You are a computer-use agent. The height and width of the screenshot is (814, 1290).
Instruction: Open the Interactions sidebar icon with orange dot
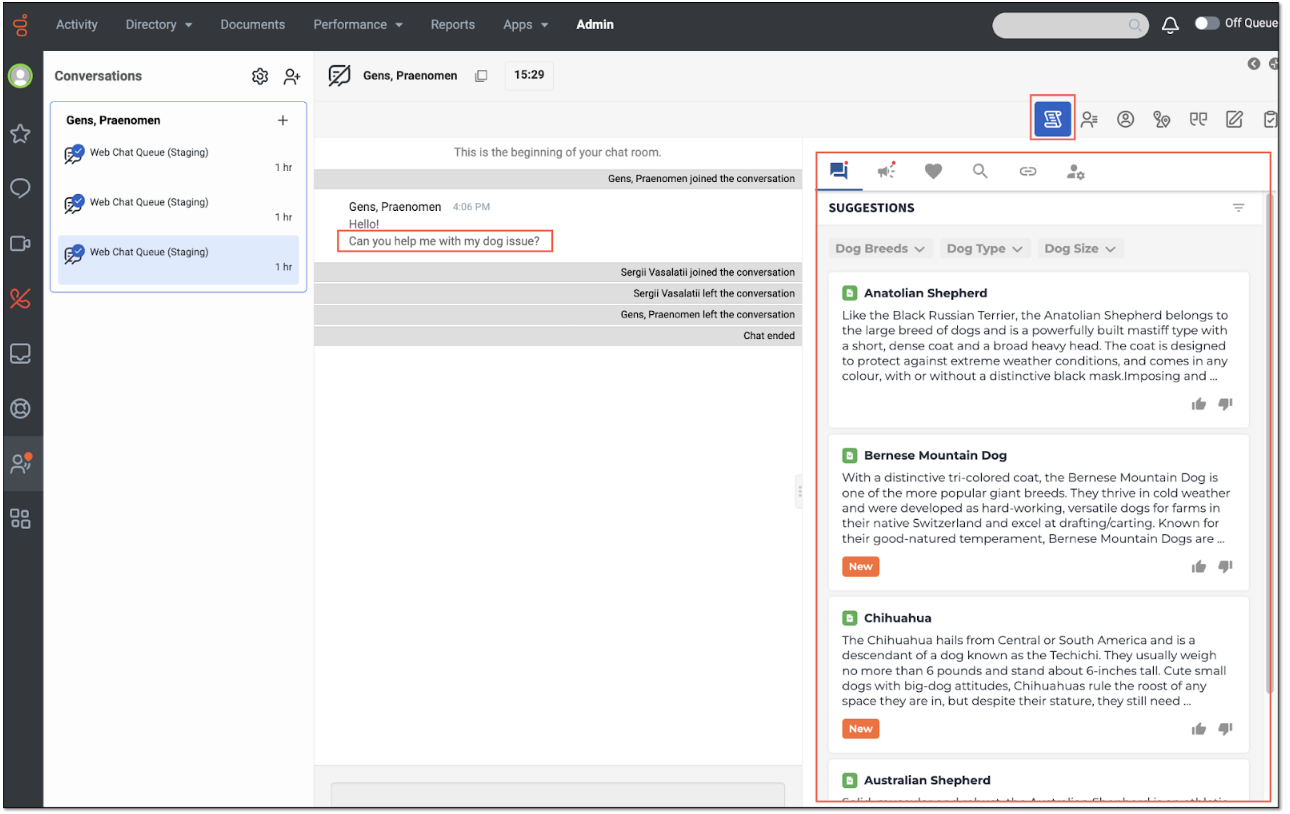pos(21,463)
